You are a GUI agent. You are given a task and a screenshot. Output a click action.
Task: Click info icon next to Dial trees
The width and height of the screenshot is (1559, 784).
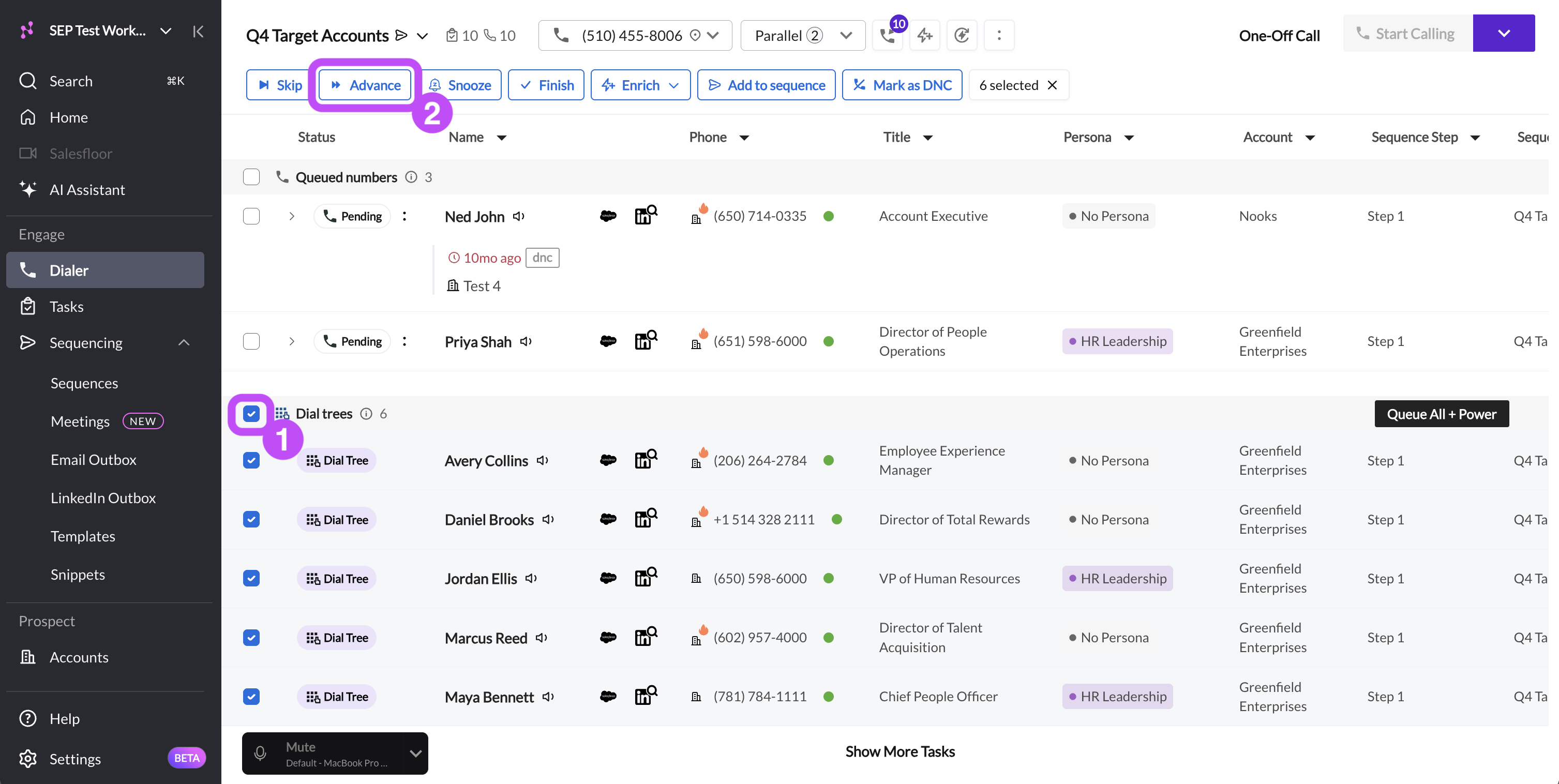point(366,414)
